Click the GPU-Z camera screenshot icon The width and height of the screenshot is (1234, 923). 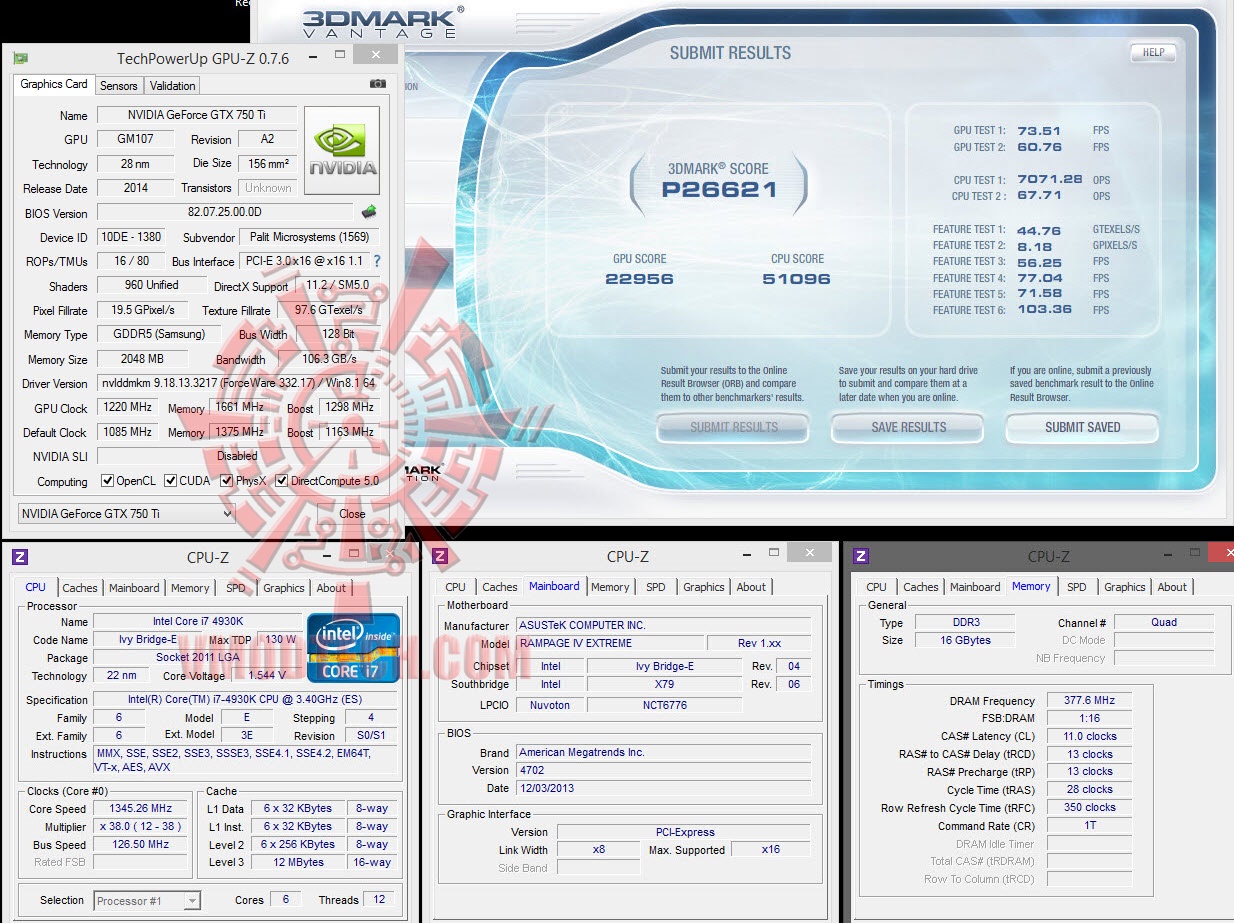click(x=378, y=84)
